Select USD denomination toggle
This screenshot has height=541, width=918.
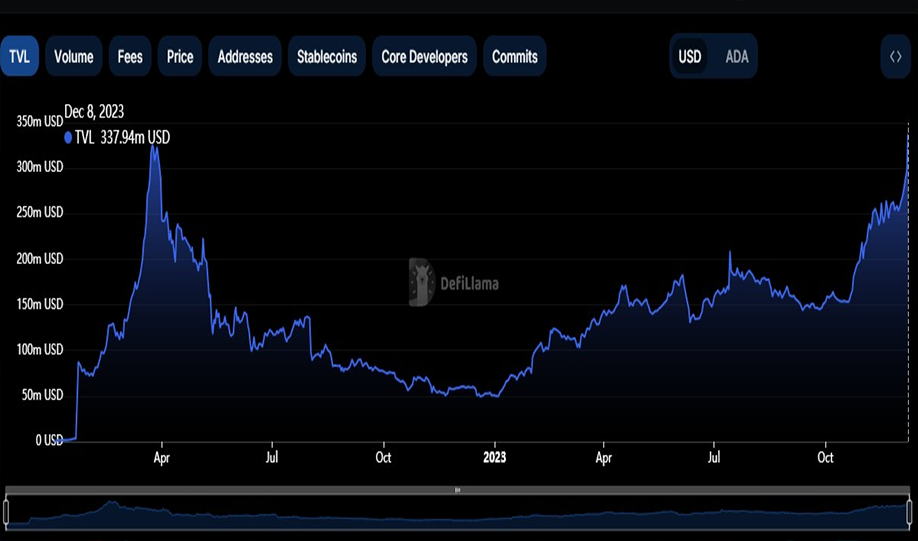point(690,57)
